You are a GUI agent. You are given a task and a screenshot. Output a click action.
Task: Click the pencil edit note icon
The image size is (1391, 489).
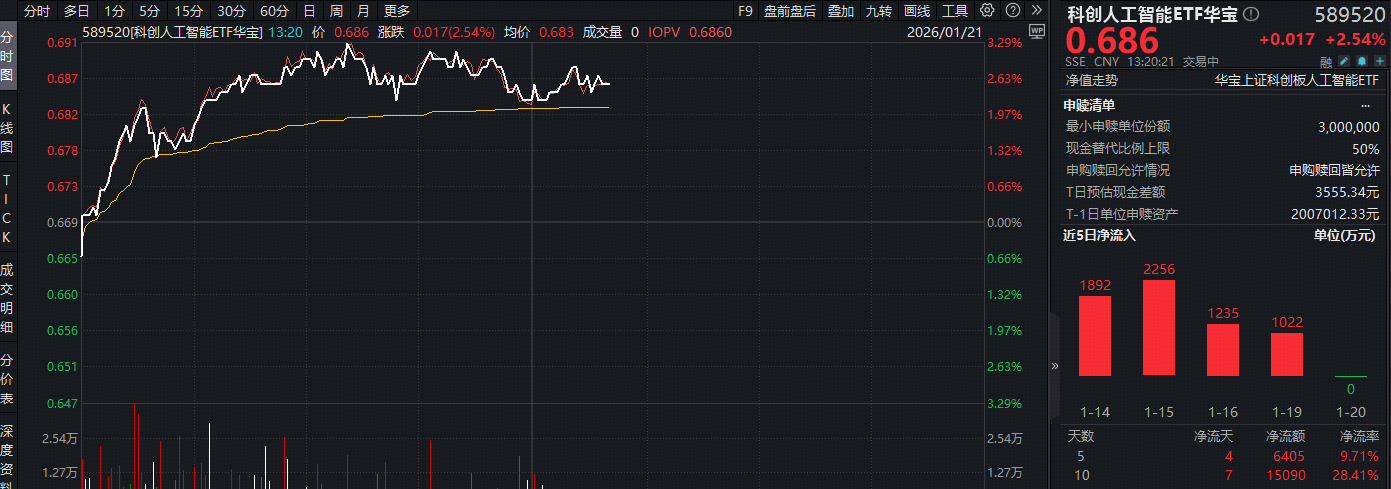pyautogui.click(x=1344, y=61)
